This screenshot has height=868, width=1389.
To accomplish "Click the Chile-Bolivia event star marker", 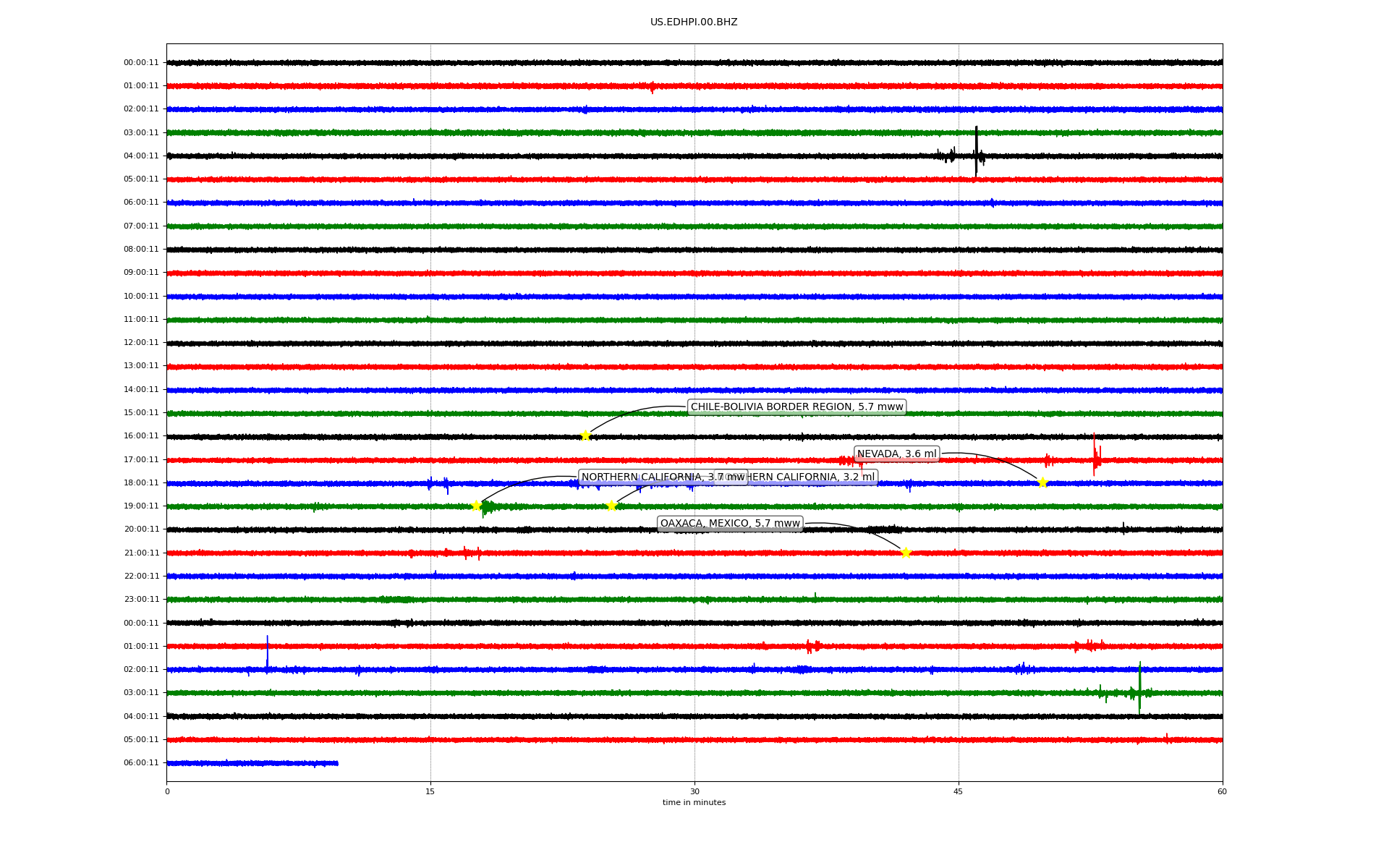I will coord(585,435).
